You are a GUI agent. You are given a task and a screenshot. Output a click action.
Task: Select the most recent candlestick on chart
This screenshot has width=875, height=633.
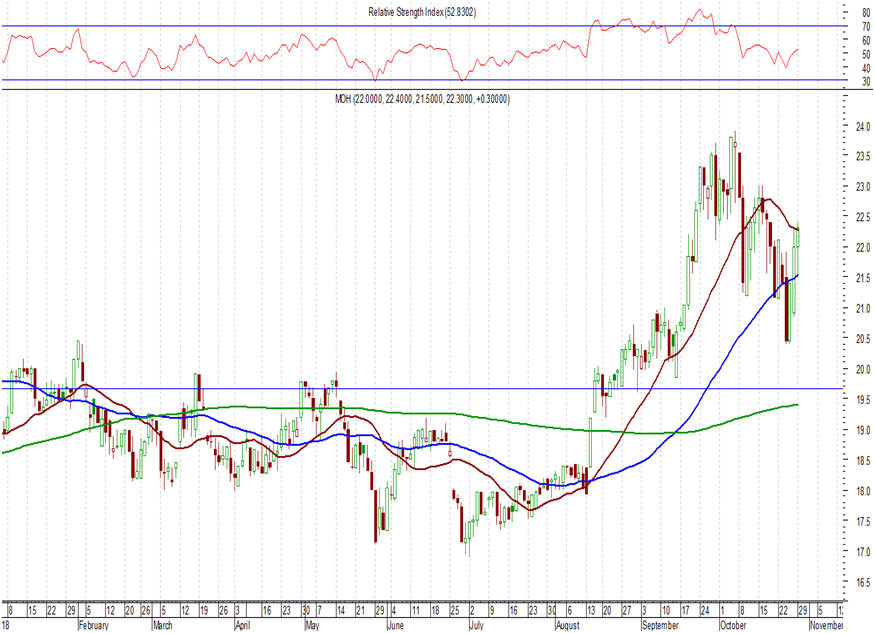(799, 242)
